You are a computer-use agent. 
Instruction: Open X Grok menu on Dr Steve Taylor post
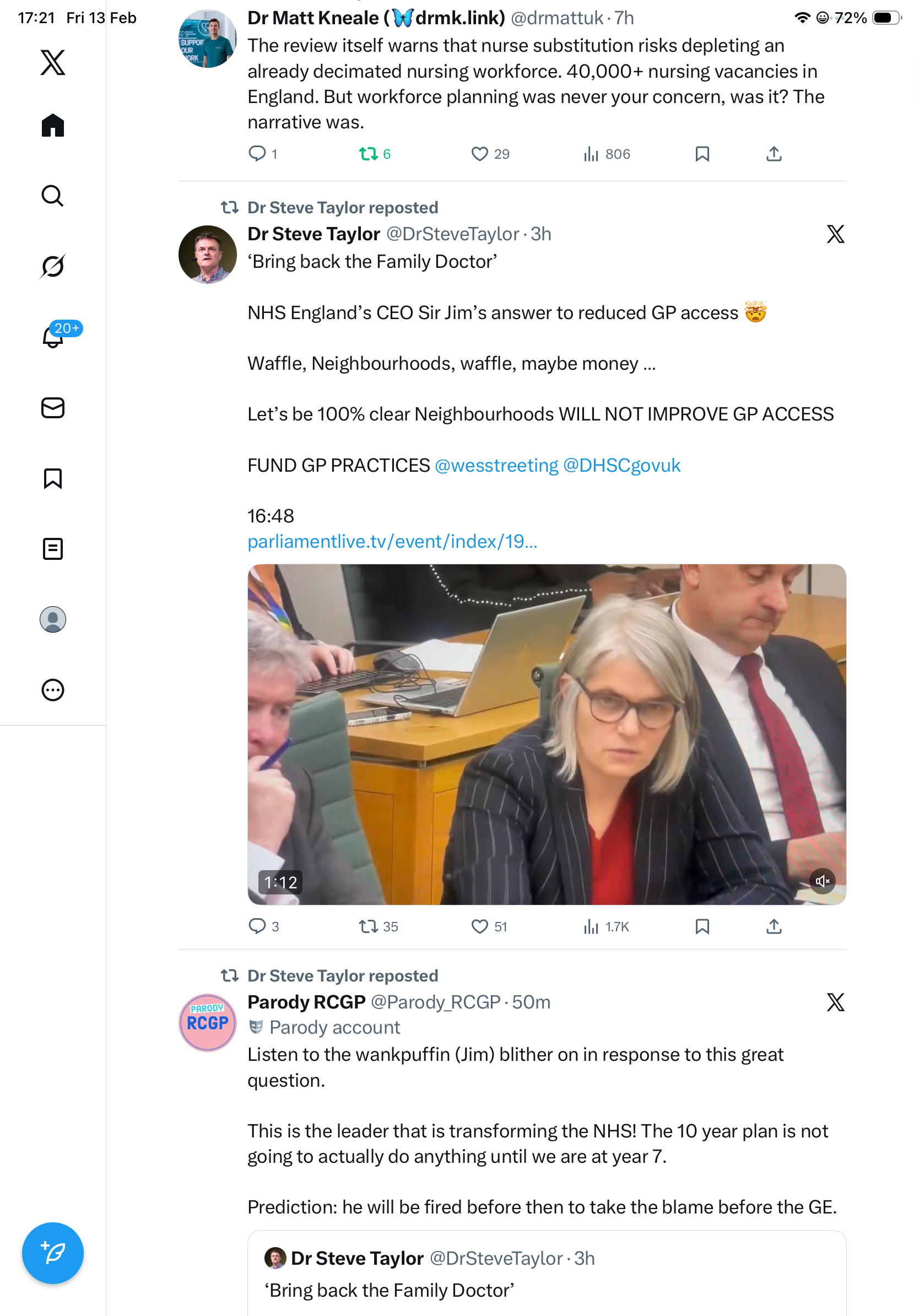tap(835, 234)
